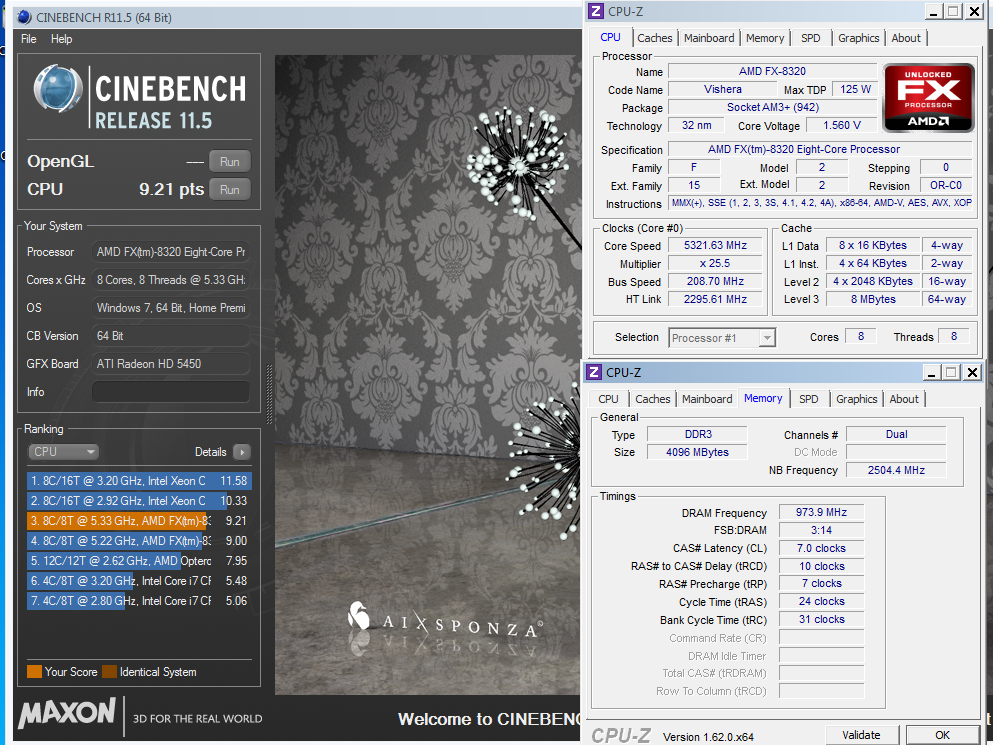The width and height of the screenshot is (993, 745).
Task: Select ranking row 8C/8T @ 5.22 GHz
Action: click(x=139, y=540)
